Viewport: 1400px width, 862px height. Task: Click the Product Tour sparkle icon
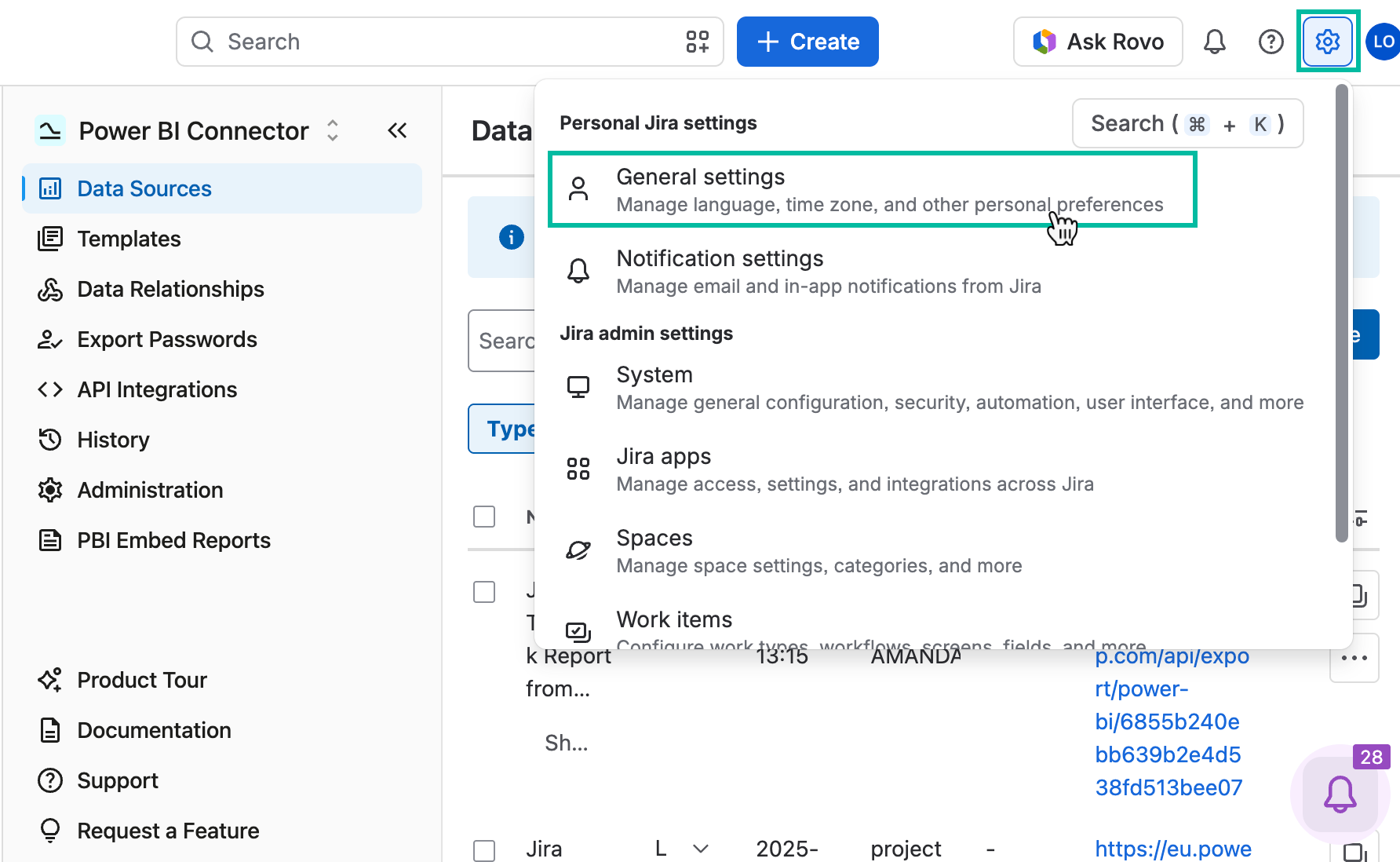click(x=50, y=680)
